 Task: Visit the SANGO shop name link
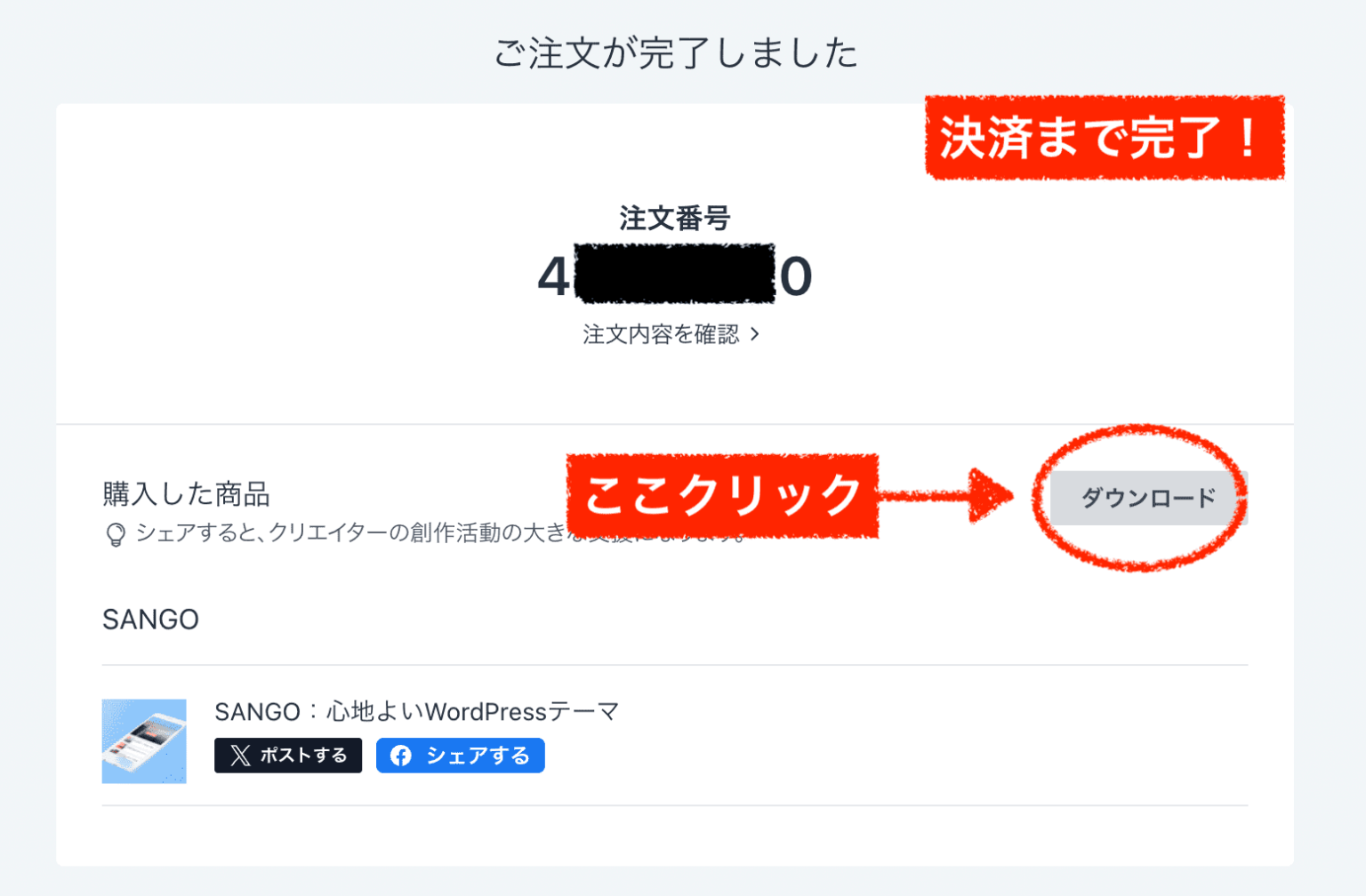pos(150,620)
